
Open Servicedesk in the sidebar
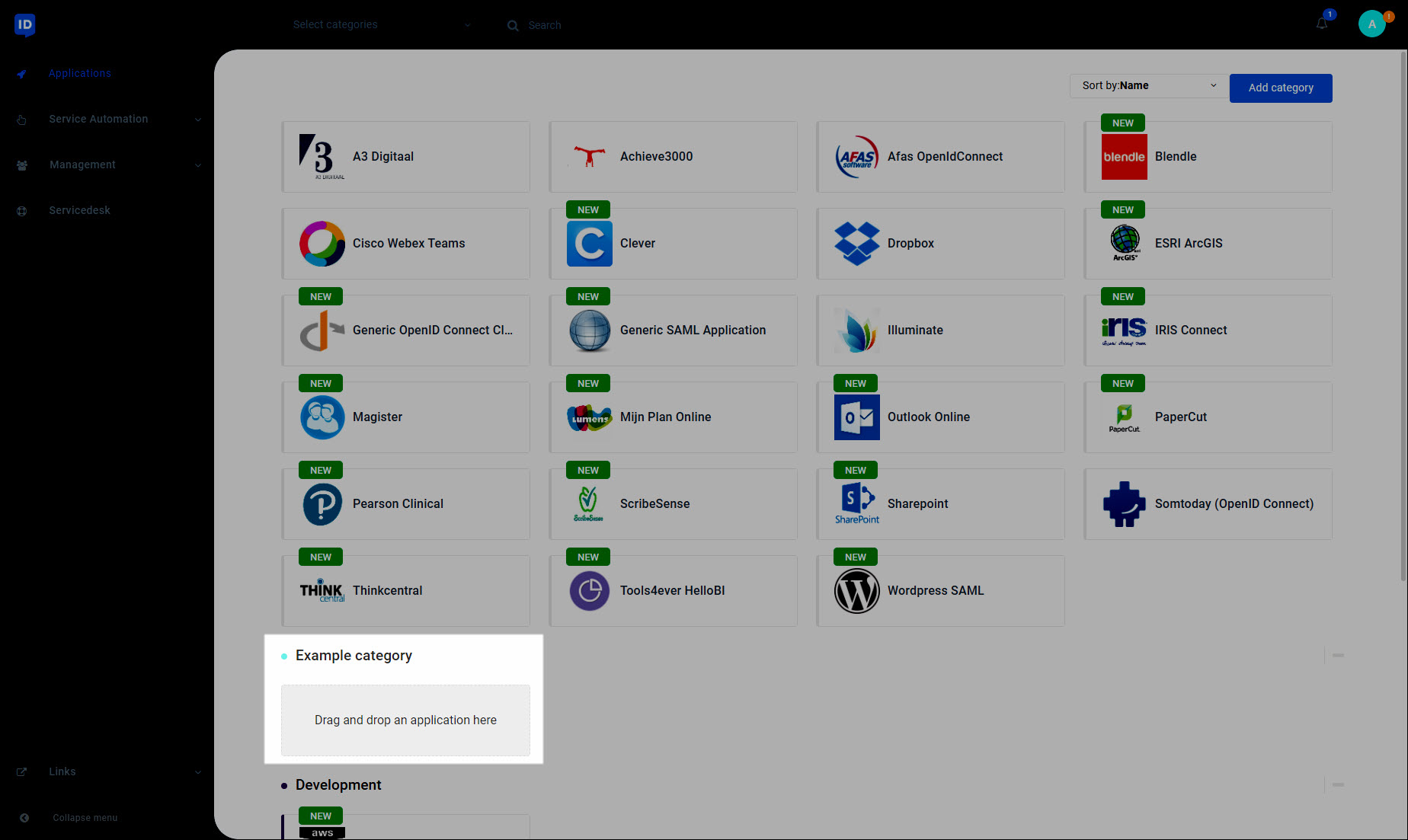click(79, 211)
